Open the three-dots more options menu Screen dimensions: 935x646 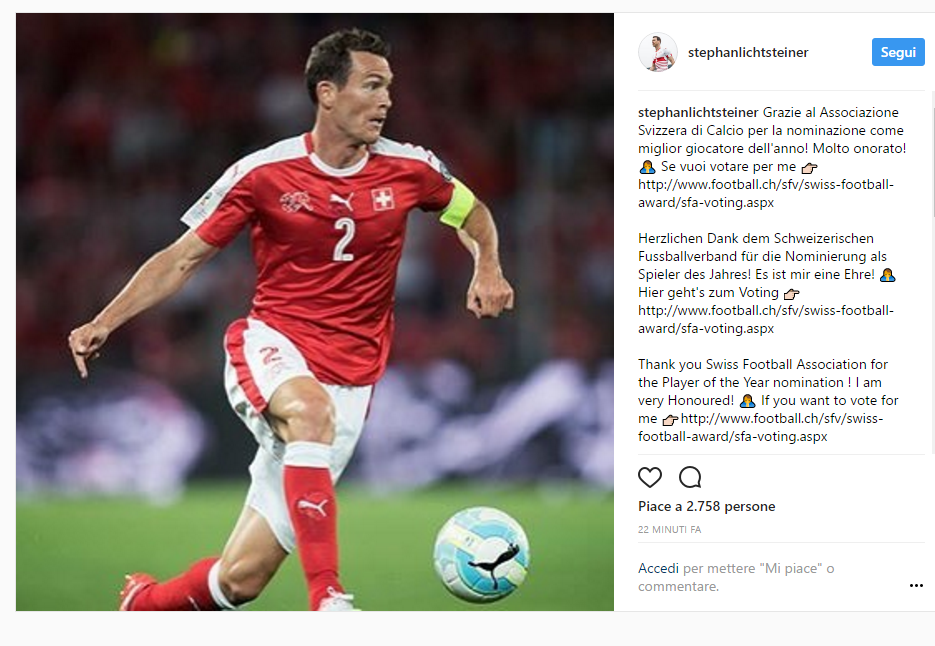(916, 586)
